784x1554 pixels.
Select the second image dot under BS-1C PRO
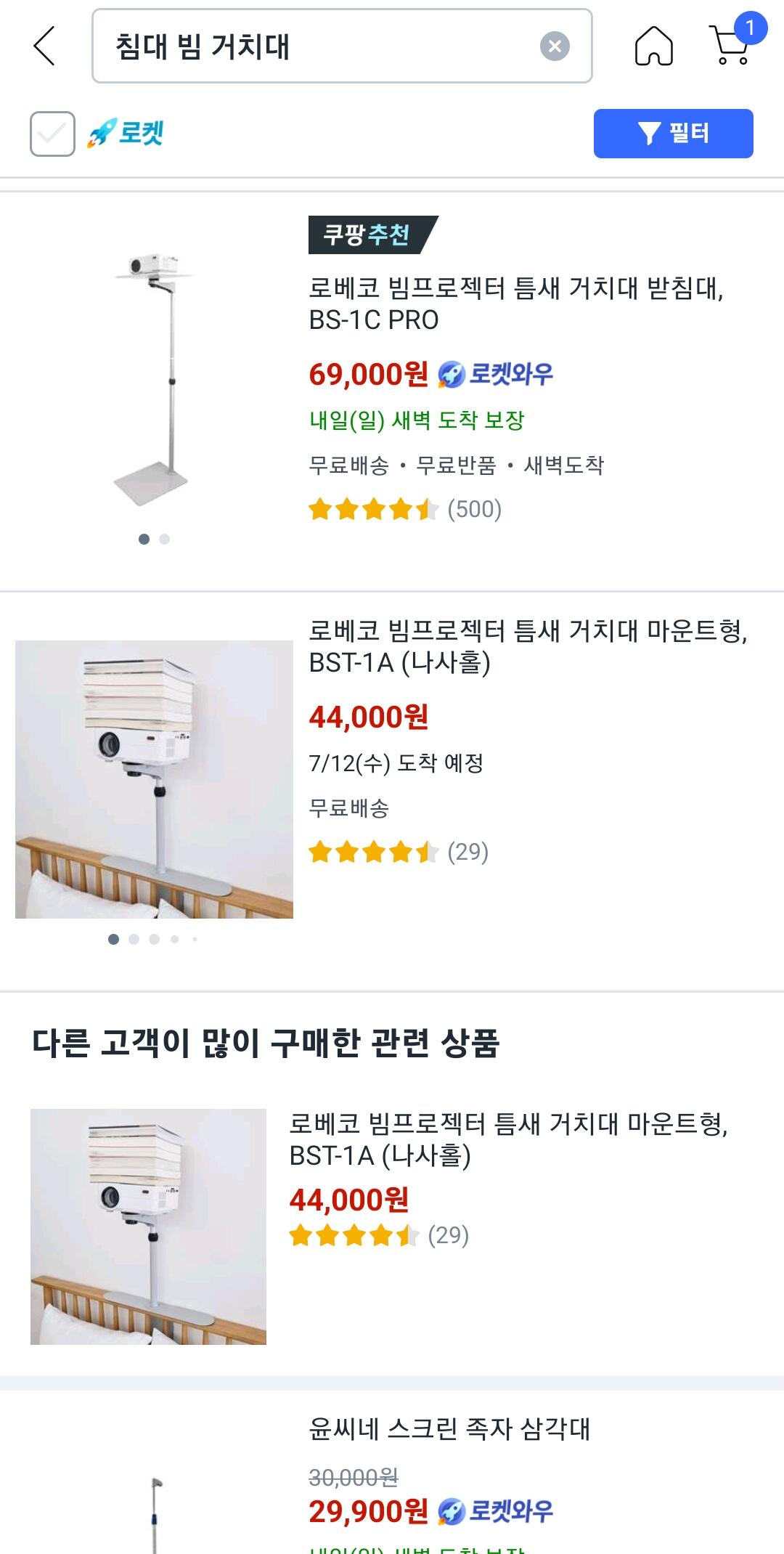165,539
